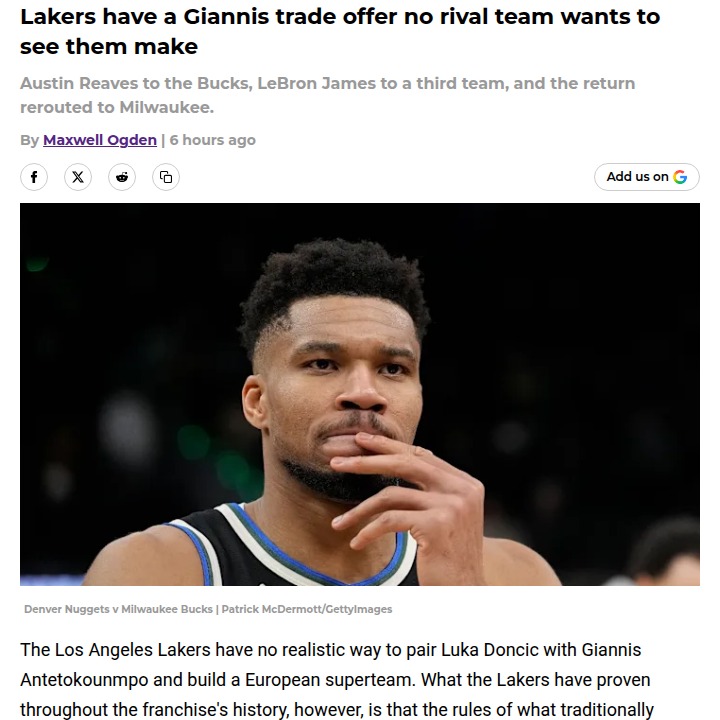Copy the article link icon
This screenshot has width=720, height=720.
pos(166,177)
